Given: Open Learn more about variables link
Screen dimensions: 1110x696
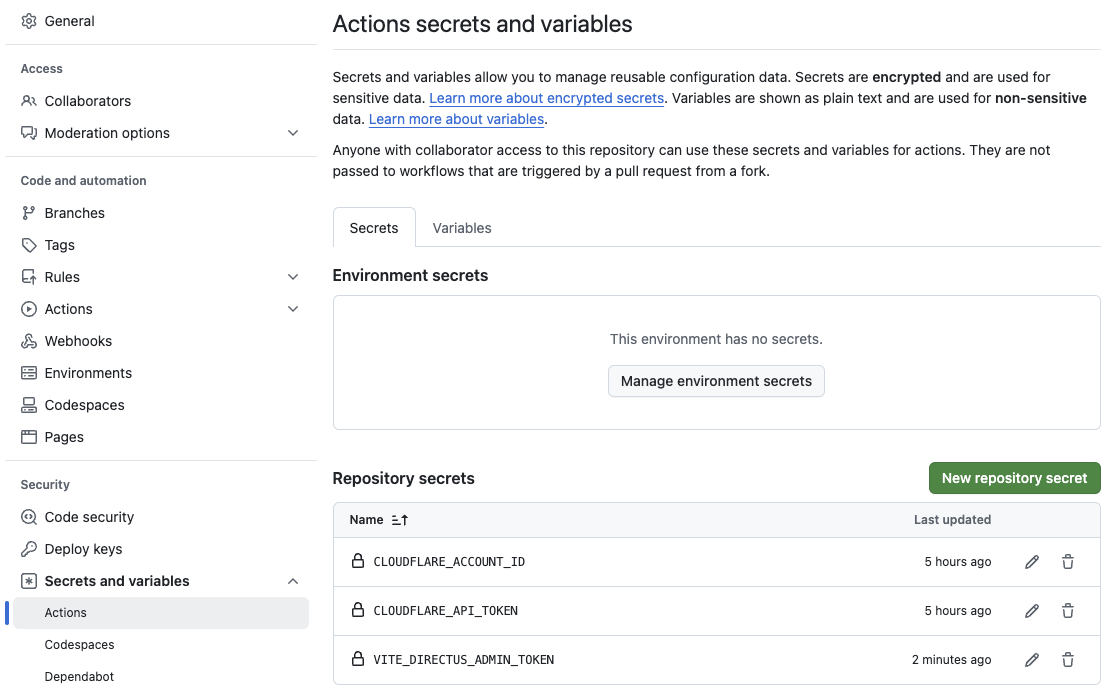Looking at the screenshot, I should (456, 119).
